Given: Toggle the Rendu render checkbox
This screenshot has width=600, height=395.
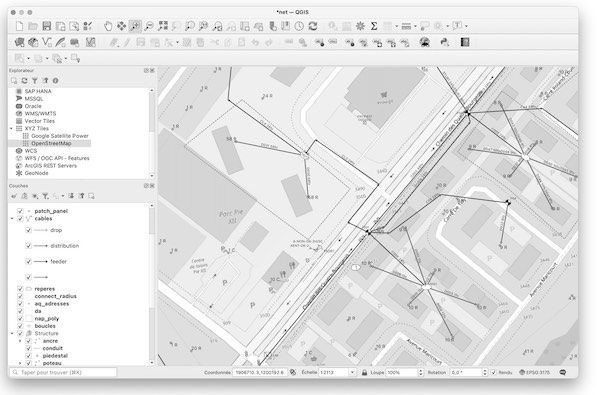Looking at the screenshot, I should point(494,372).
